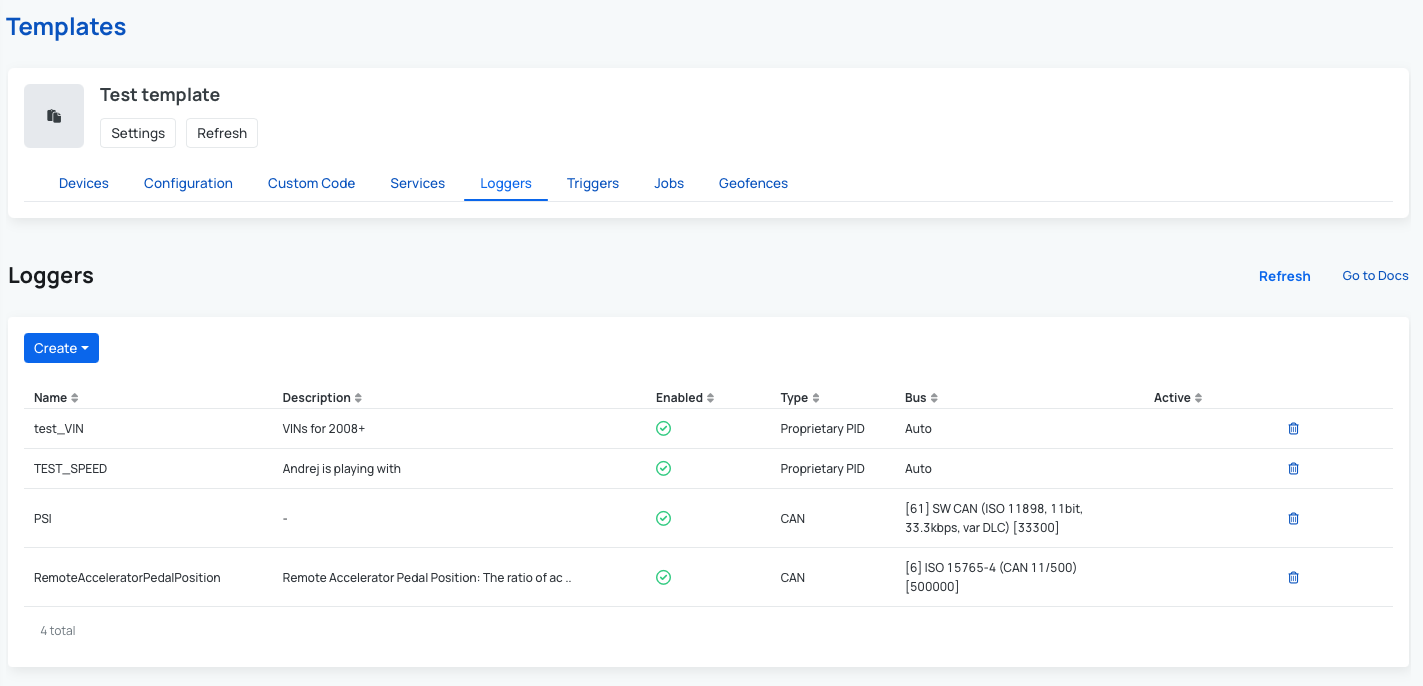
Task: Open the TEST_SPEED logger row
Action: pyautogui.click(x=70, y=468)
